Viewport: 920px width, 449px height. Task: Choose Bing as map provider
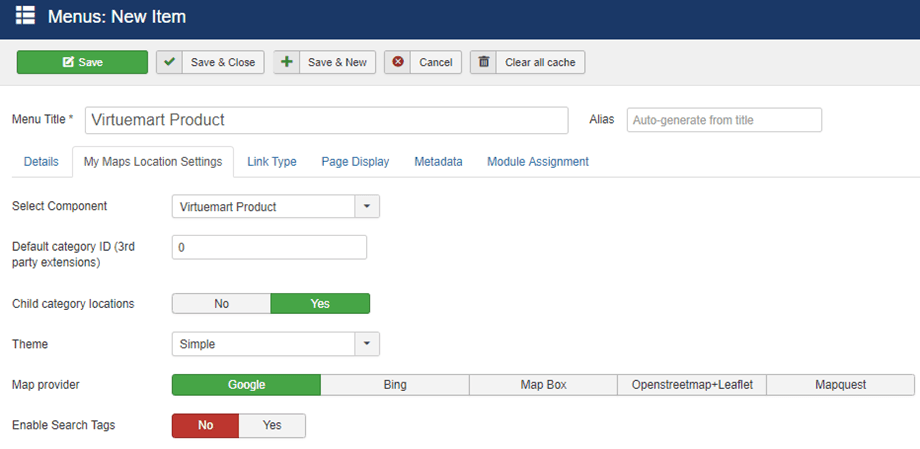point(395,385)
